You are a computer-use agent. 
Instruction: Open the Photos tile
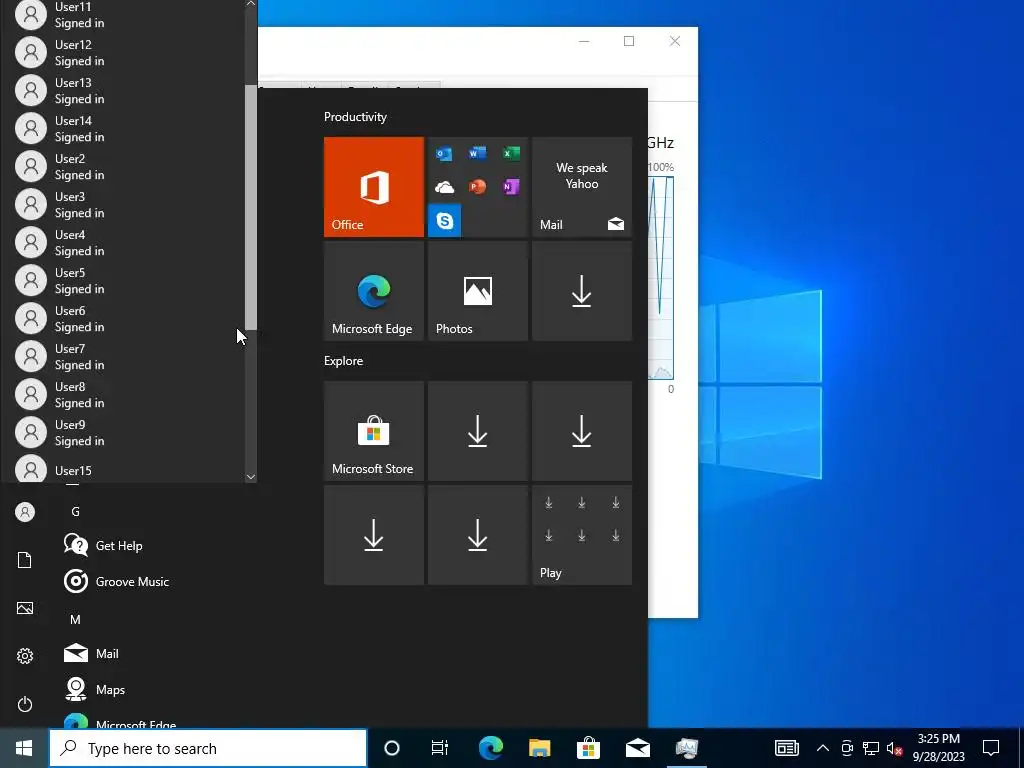(x=477, y=291)
